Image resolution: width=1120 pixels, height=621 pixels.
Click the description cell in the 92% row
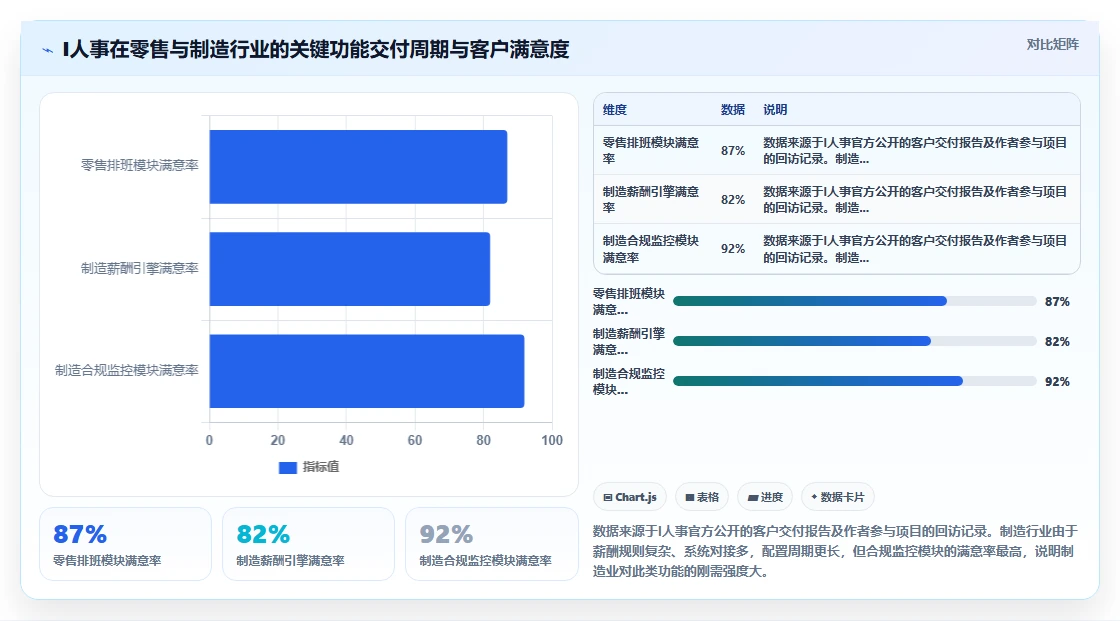click(915, 249)
